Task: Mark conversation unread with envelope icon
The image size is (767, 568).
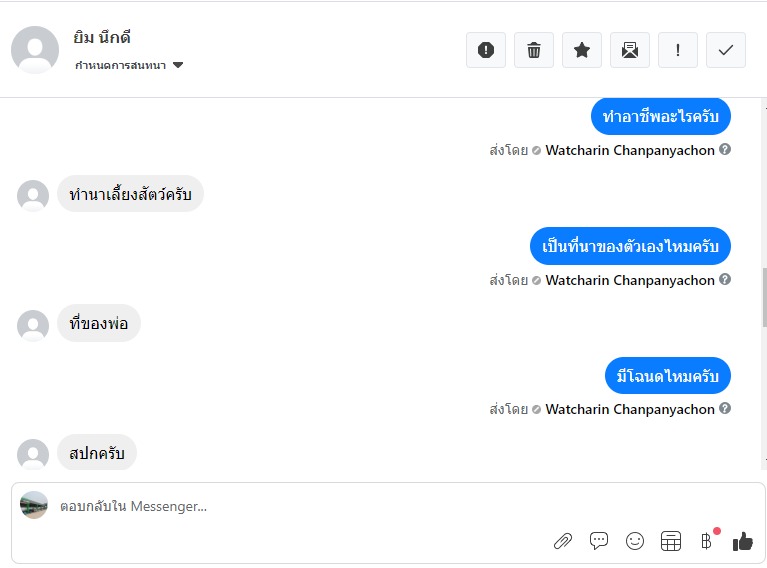Action: 630,50
